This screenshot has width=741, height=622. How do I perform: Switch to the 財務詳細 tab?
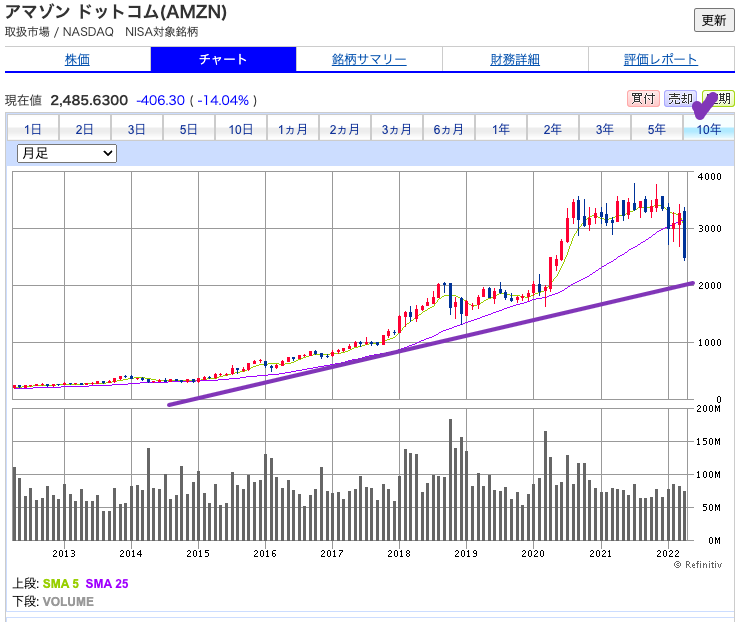coord(515,60)
